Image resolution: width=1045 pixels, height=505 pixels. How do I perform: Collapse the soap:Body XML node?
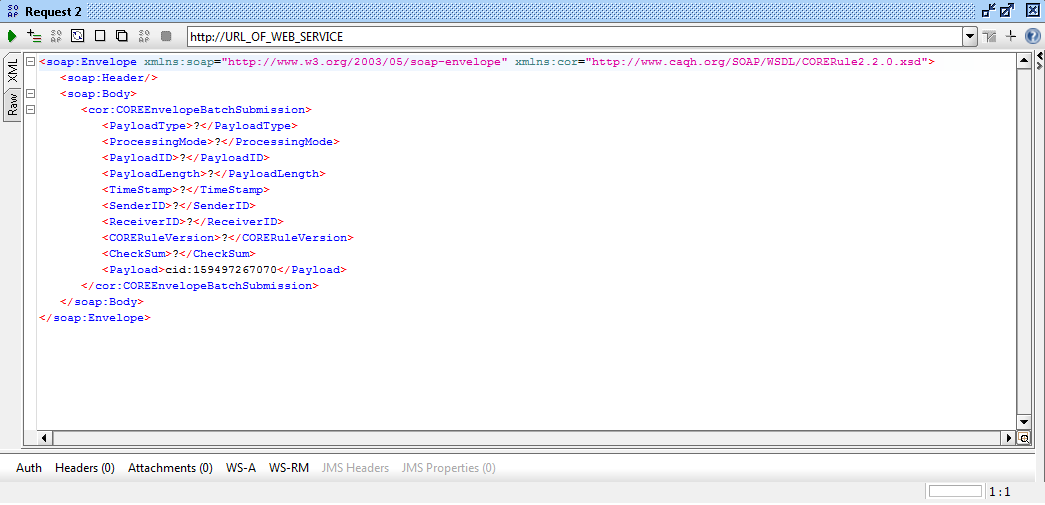[x=31, y=94]
